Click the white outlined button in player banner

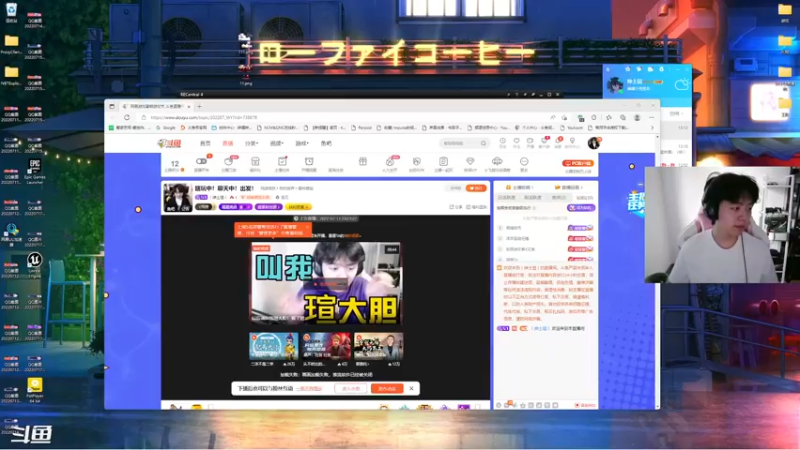point(351,388)
